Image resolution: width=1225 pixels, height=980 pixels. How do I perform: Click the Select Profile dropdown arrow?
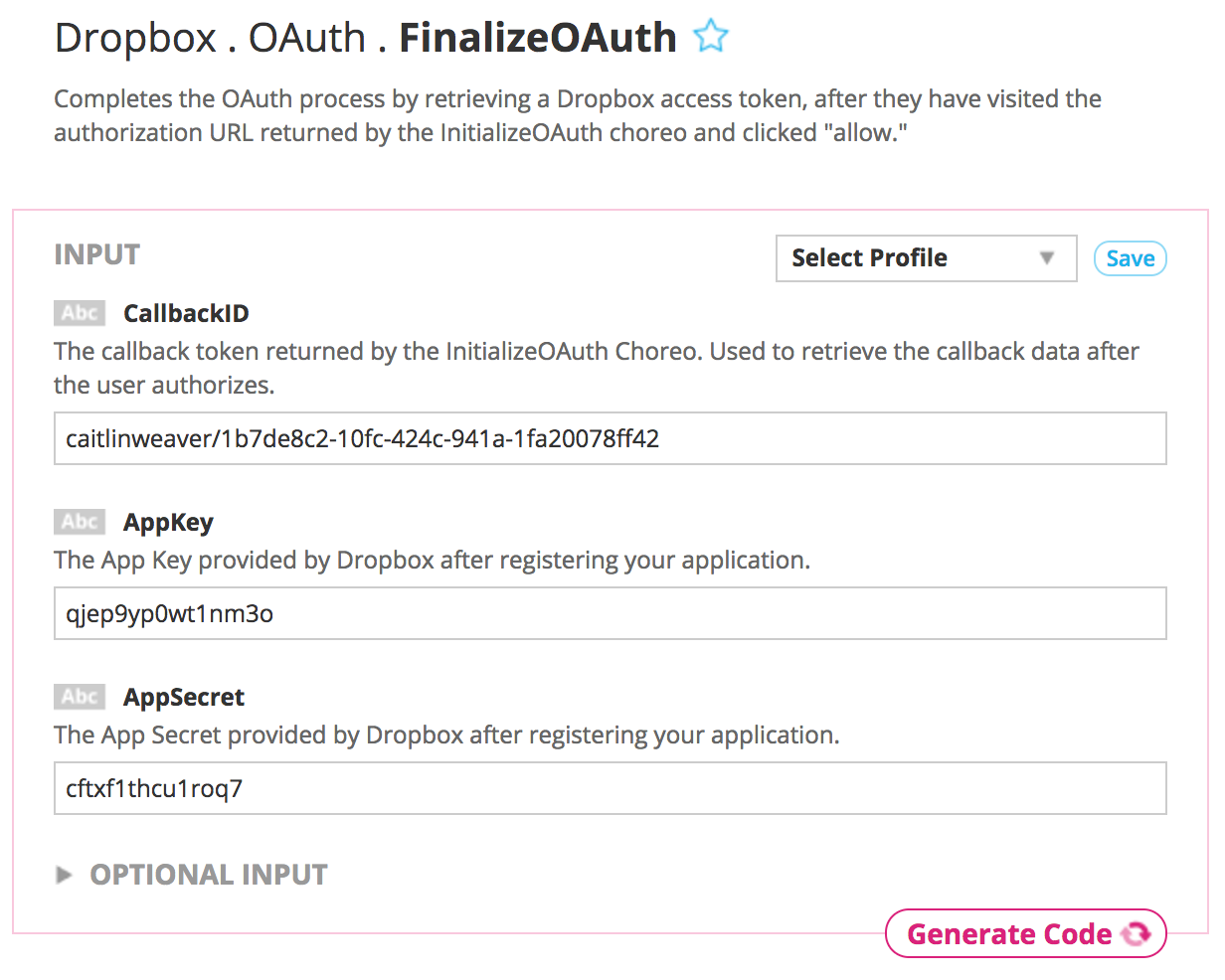pyautogui.click(x=1046, y=258)
